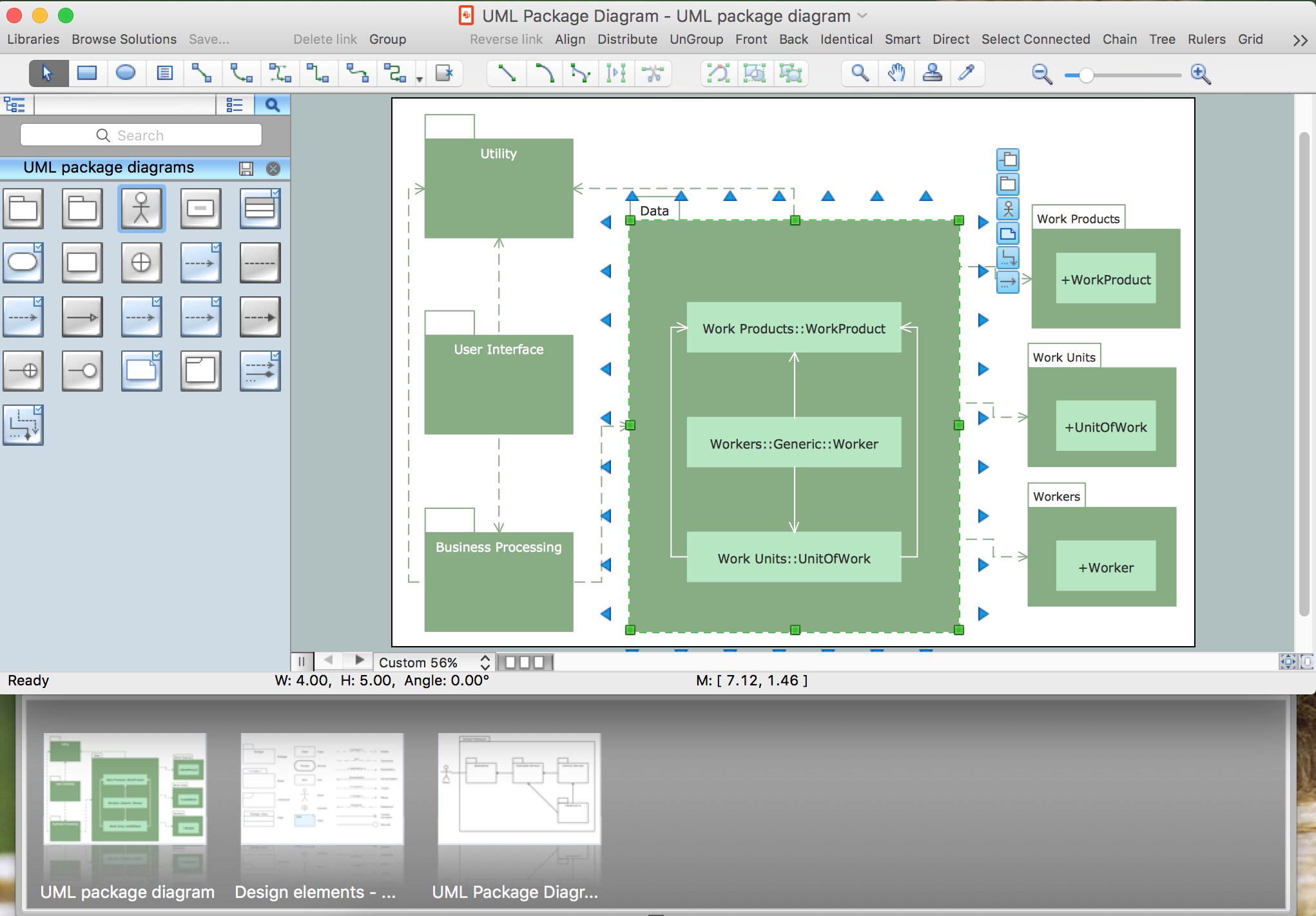Pick the first package shape in library

[23, 209]
